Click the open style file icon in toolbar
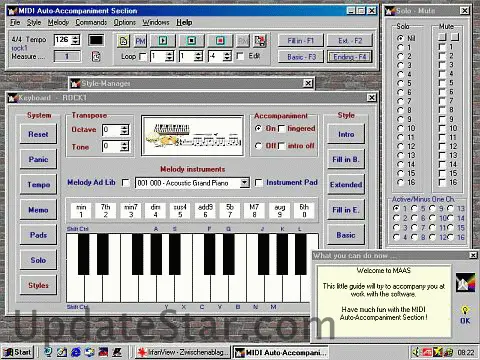Image resolution: width=480 pixels, height=360 pixels. pyautogui.click(x=123, y=41)
